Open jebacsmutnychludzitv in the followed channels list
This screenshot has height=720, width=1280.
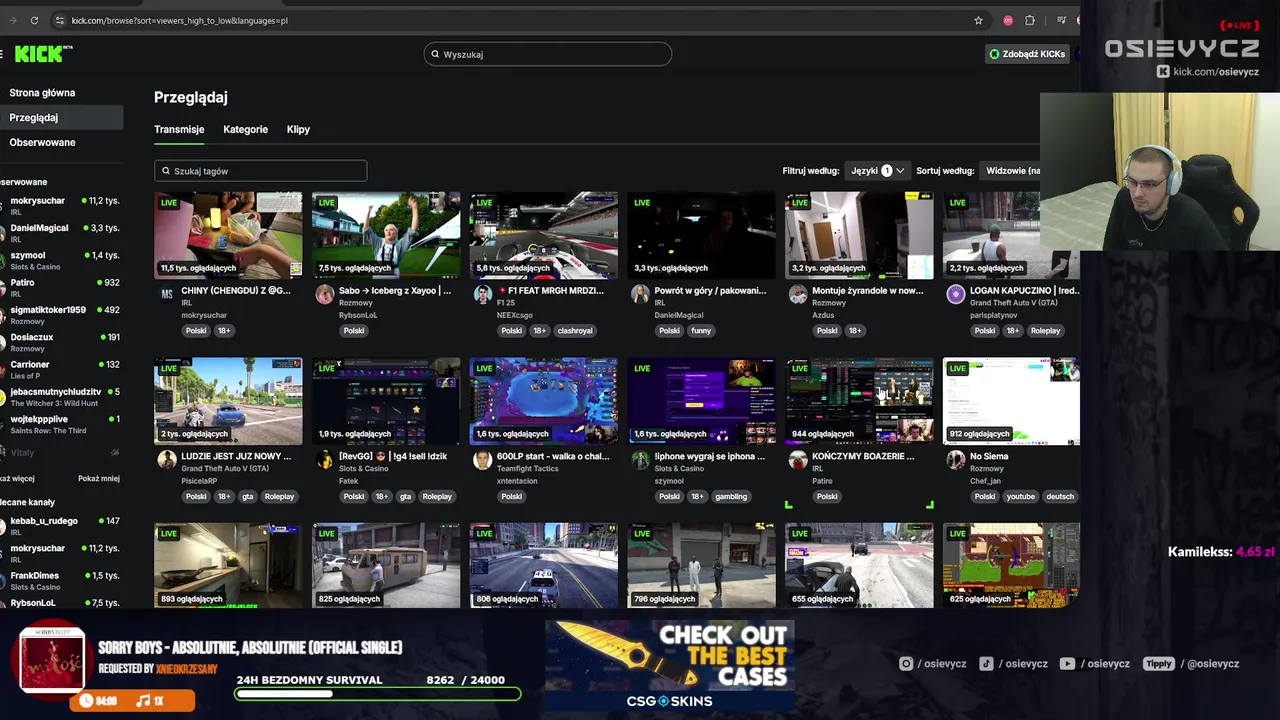(x=62, y=396)
